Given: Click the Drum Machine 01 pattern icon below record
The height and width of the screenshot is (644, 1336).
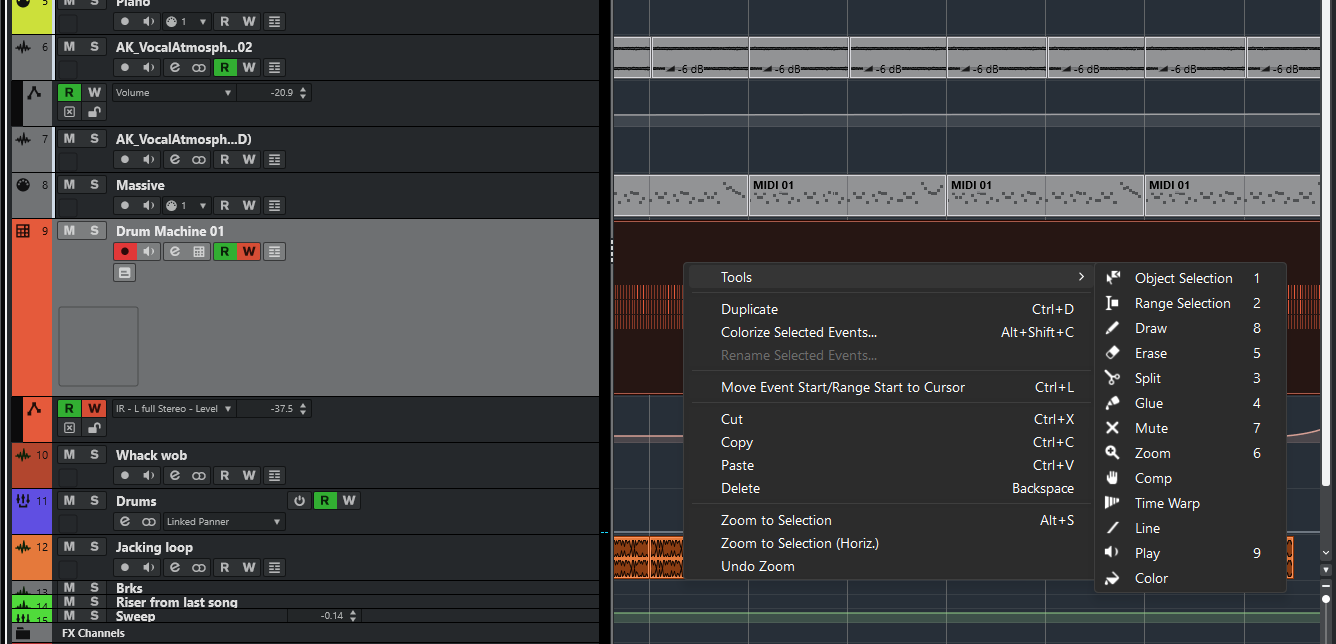Looking at the screenshot, I should 124,273.
